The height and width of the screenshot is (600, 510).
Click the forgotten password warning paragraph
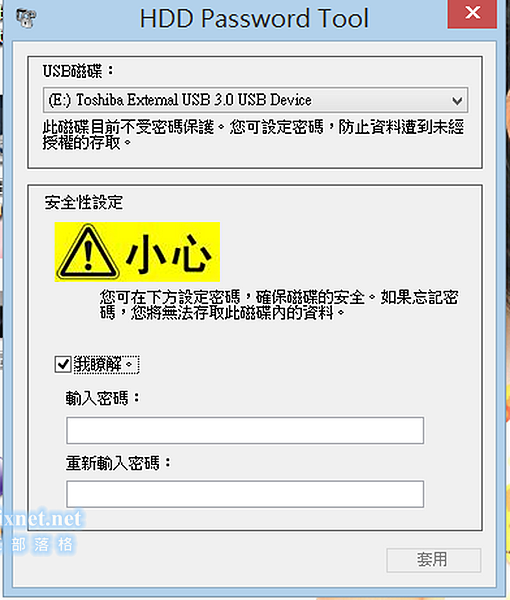pyautogui.click(x=279, y=305)
